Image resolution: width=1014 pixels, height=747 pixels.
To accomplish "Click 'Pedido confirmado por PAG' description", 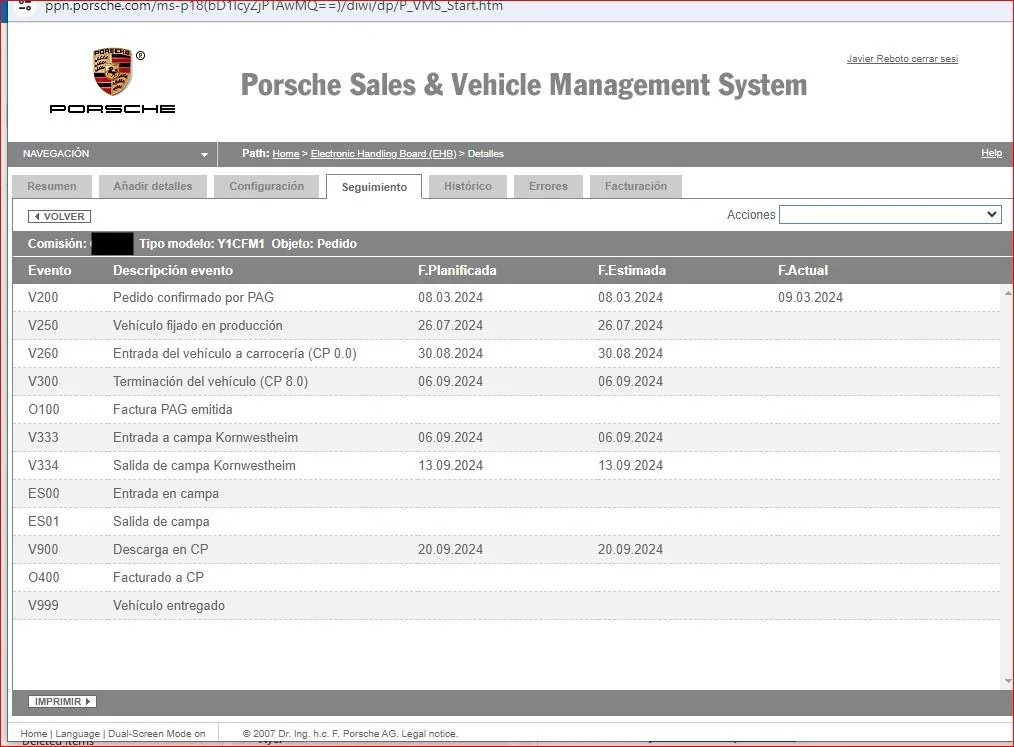I will 193,298.
